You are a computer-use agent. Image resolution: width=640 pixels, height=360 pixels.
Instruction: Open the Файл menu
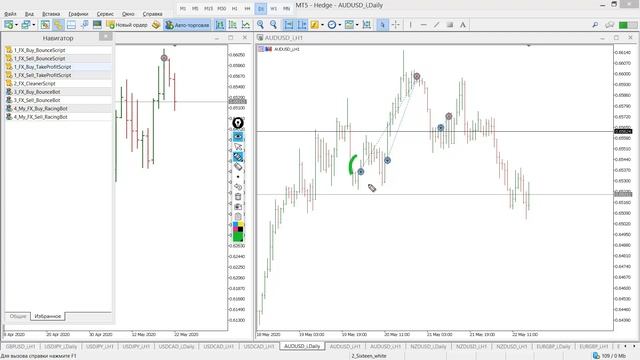pyautogui.click(x=10, y=14)
